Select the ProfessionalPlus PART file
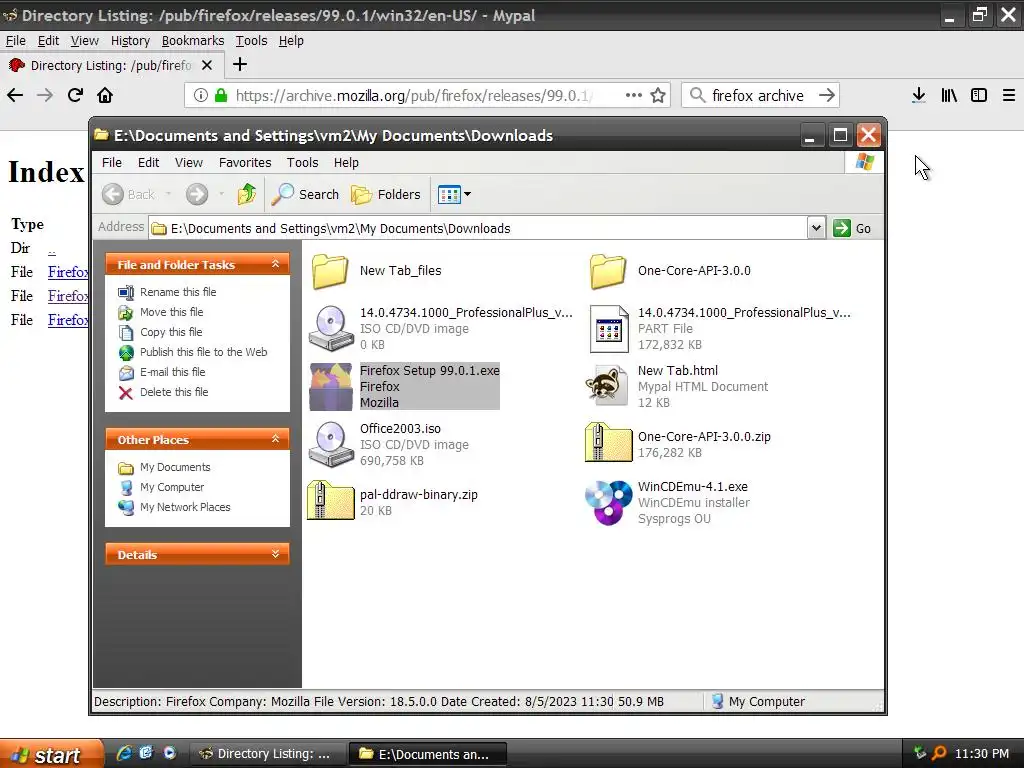 pos(719,328)
